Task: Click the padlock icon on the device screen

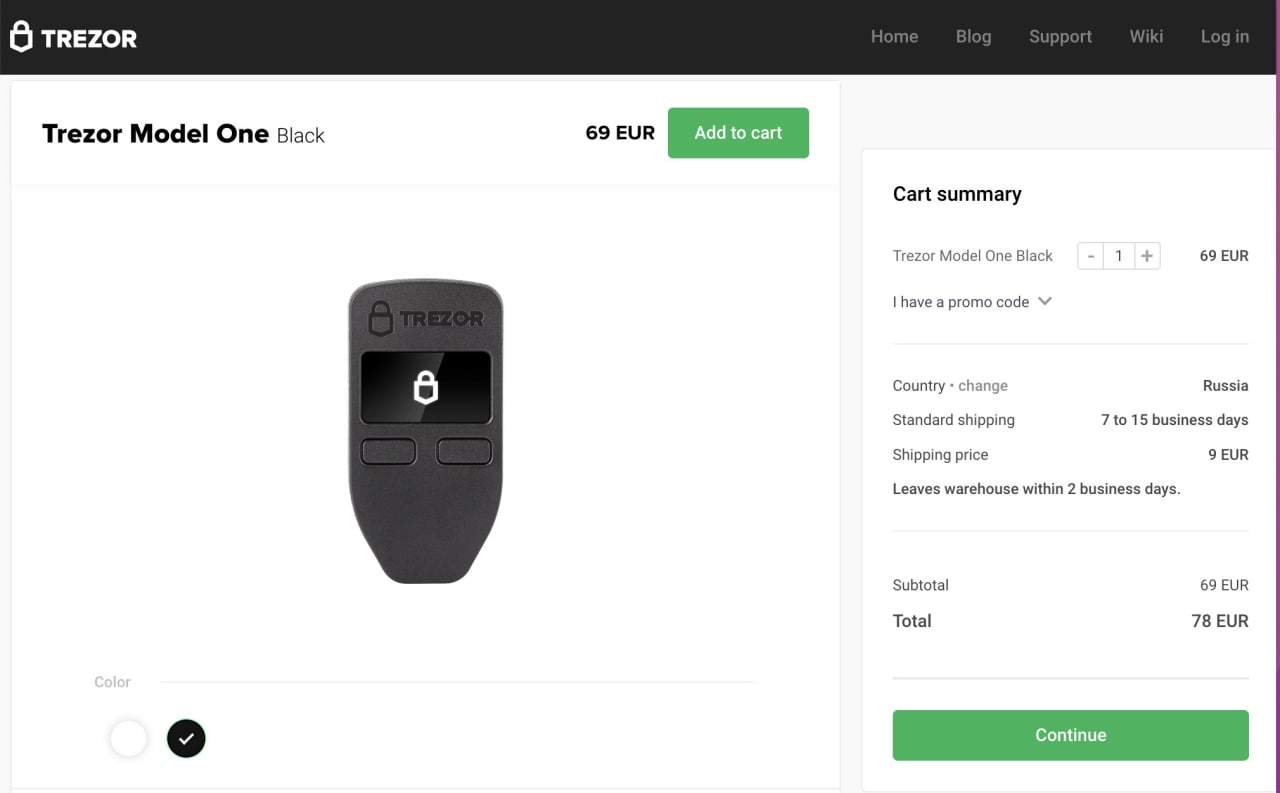Action: (x=426, y=387)
